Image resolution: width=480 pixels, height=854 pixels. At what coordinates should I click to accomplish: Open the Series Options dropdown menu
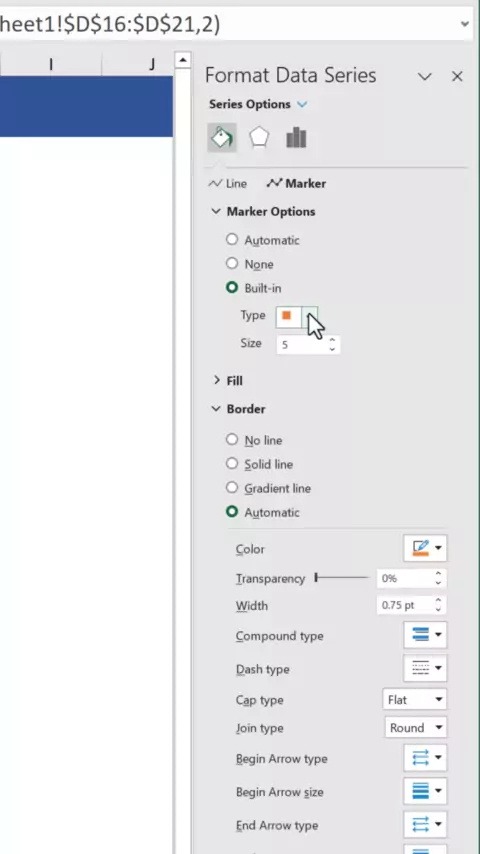(x=258, y=104)
